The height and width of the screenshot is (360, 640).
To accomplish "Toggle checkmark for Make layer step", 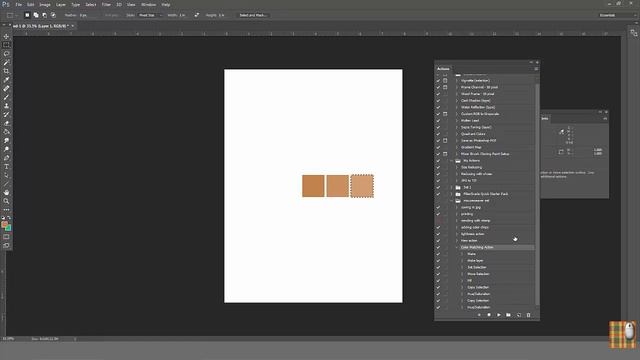I will click(x=438, y=260).
